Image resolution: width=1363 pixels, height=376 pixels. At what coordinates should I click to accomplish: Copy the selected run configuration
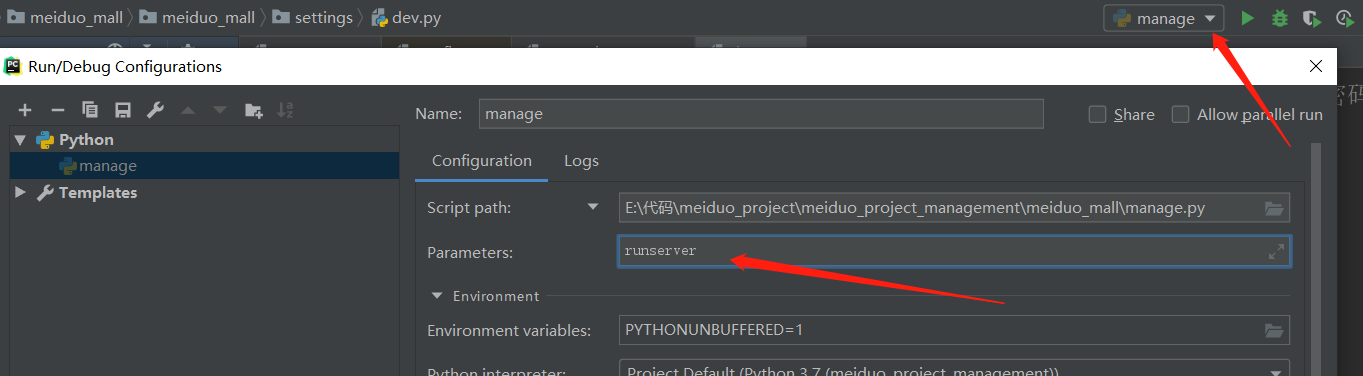90,110
